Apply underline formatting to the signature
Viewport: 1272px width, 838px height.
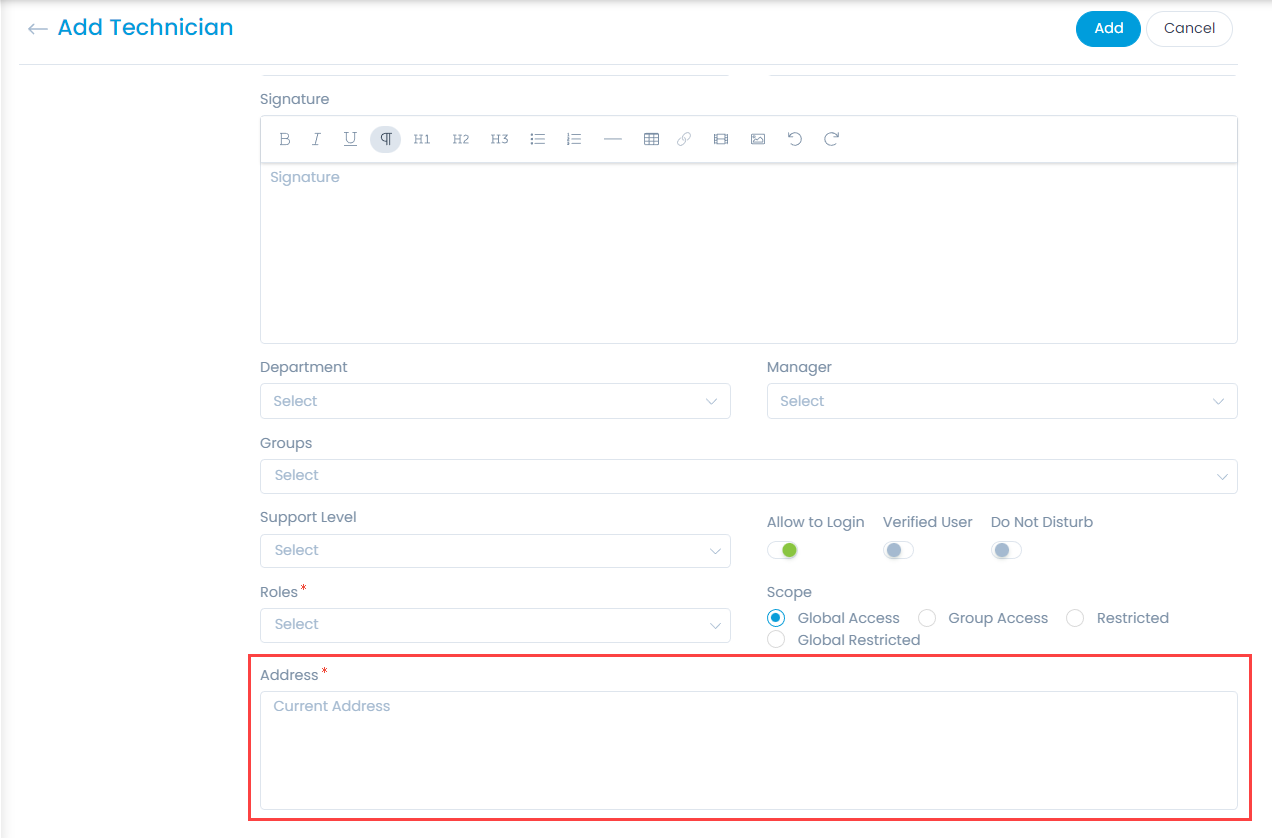coord(350,139)
